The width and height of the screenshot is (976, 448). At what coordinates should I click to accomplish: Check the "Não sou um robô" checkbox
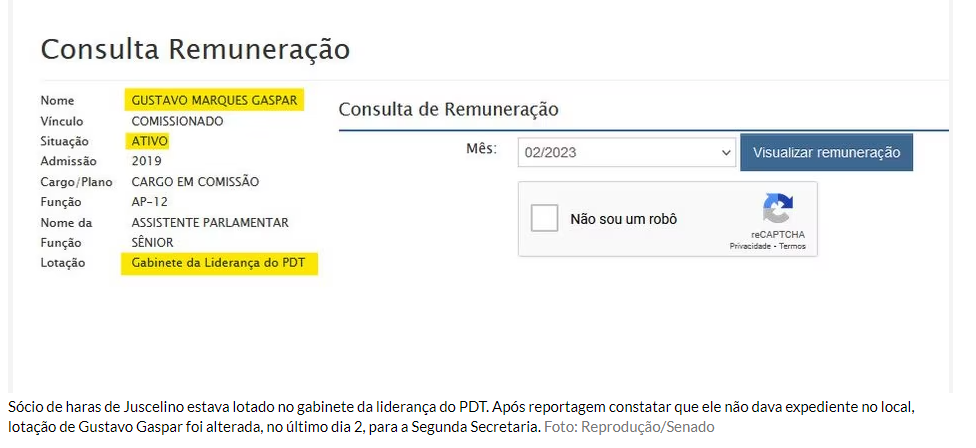pos(545,218)
